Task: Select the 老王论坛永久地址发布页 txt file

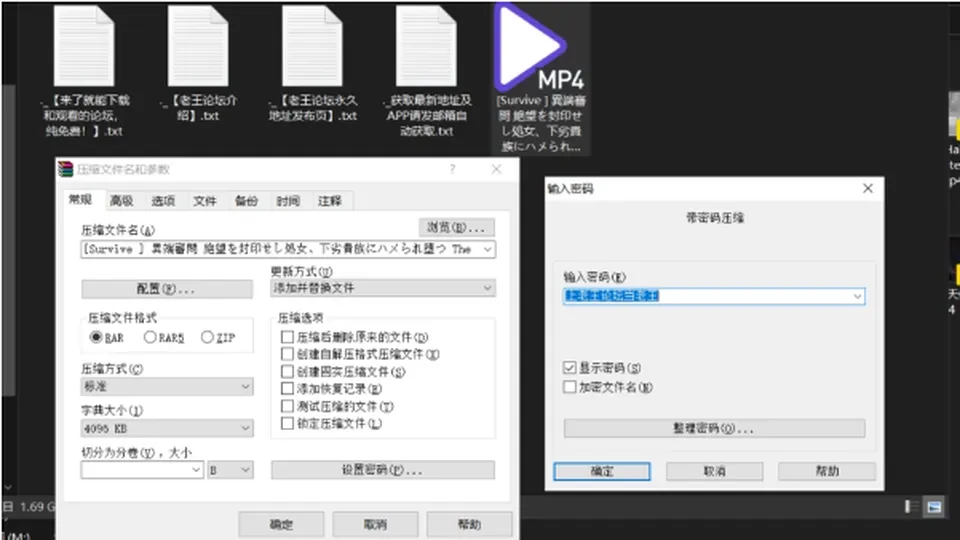Action: tap(312, 47)
